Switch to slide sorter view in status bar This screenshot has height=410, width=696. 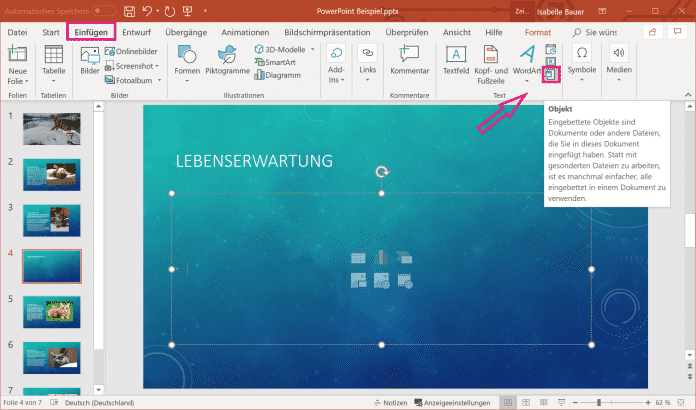[x=528, y=403]
